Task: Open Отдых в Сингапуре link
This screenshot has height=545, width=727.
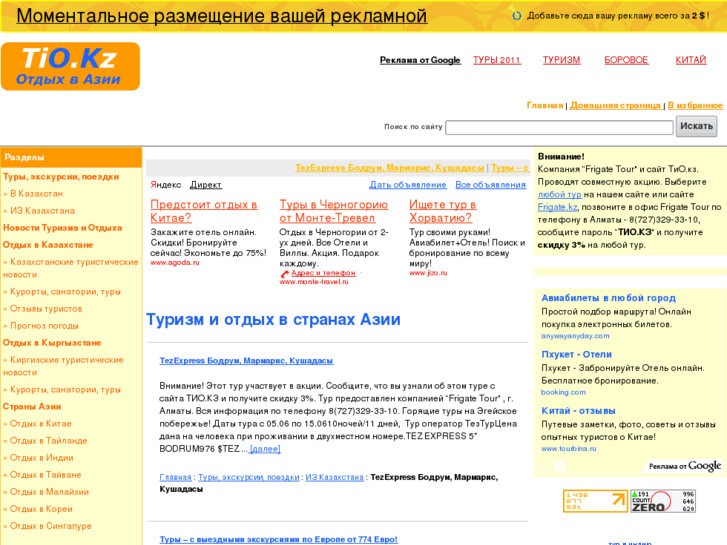Action: (51, 526)
